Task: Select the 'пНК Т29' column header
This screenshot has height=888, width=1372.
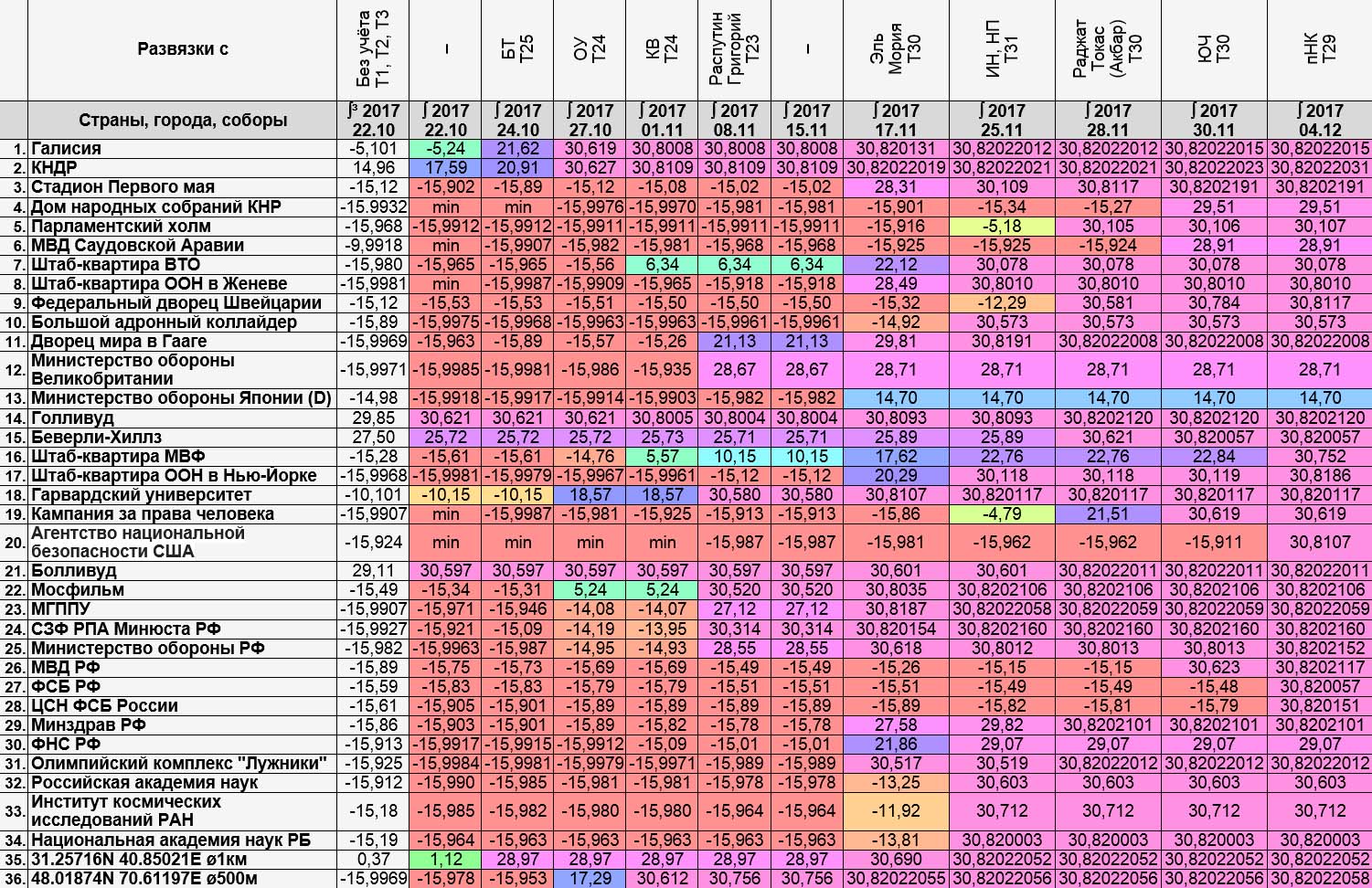Action: (1320, 49)
